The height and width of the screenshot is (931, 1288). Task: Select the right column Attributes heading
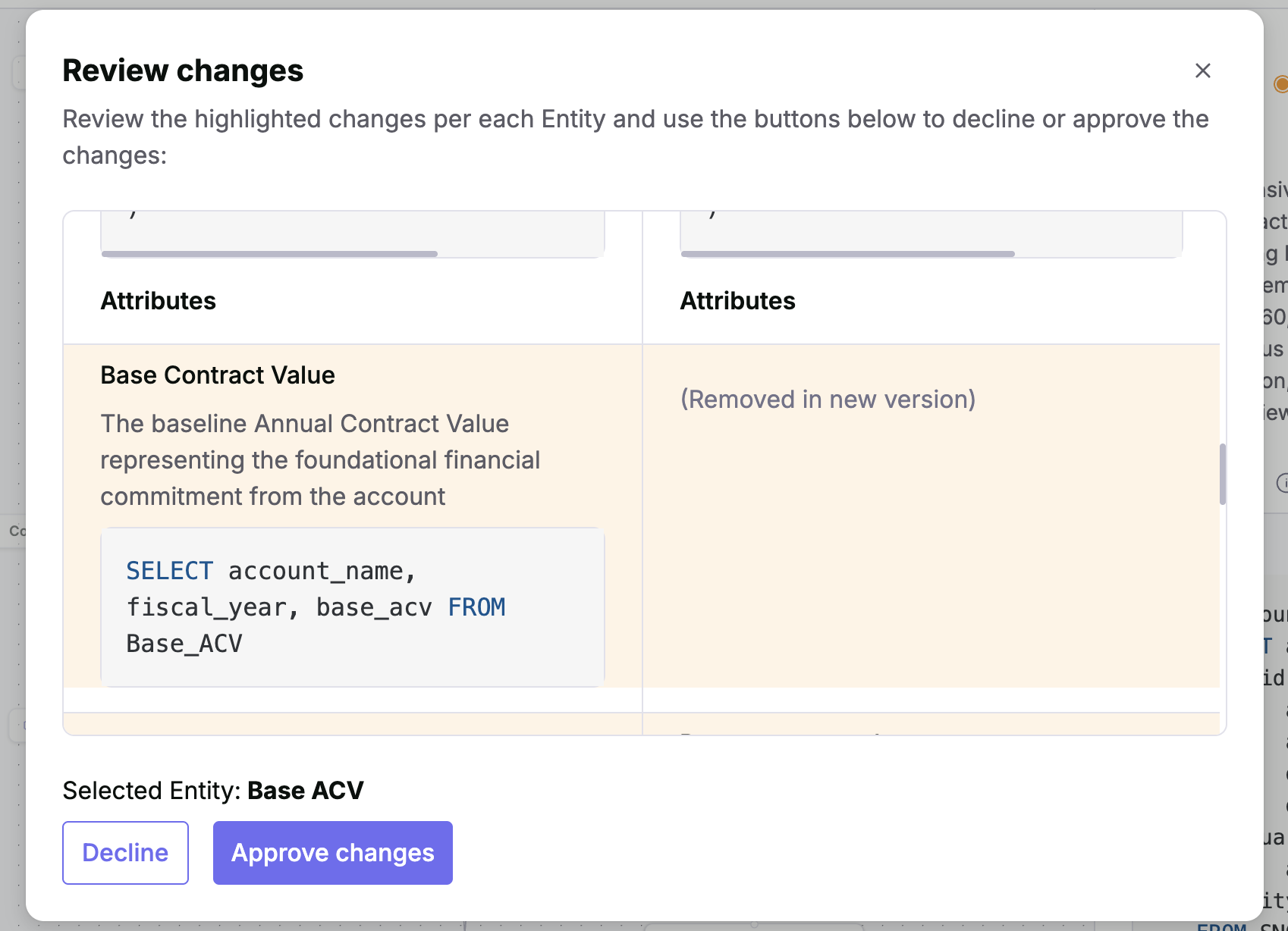[x=737, y=301]
